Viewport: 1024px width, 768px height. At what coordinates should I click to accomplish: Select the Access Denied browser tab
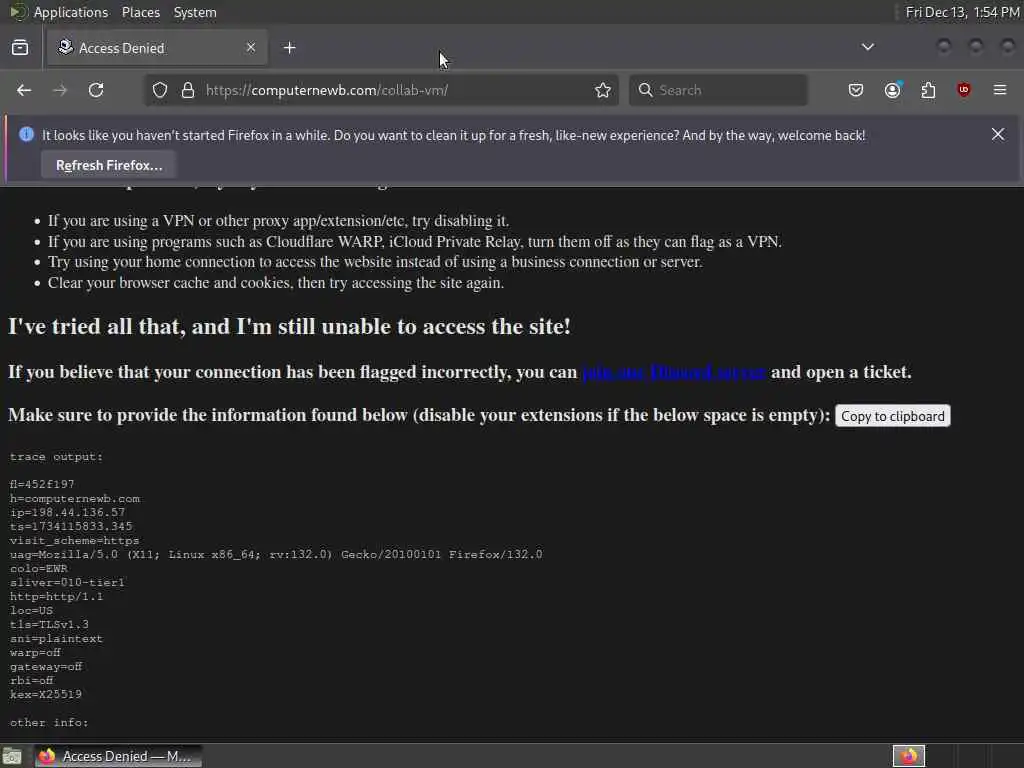[157, 48]
